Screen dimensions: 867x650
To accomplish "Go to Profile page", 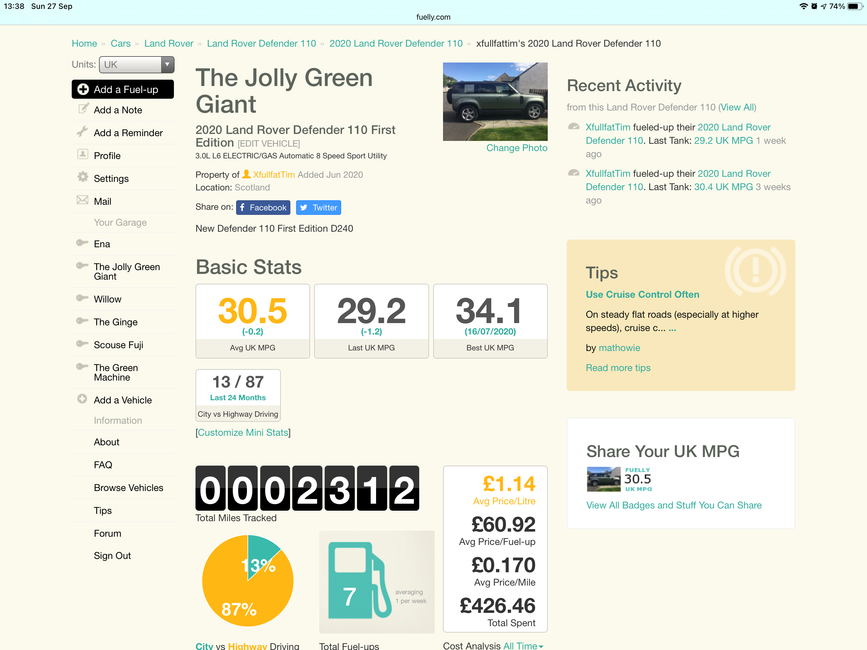I will 107,156.
